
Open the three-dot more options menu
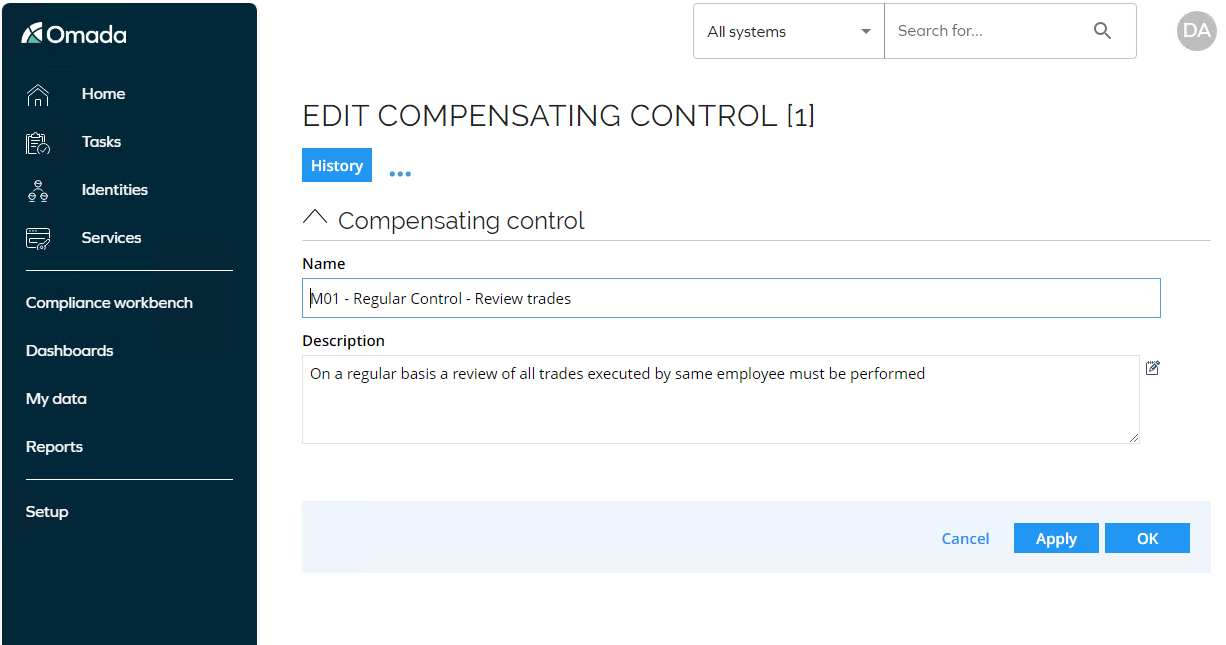coord(400,173)
